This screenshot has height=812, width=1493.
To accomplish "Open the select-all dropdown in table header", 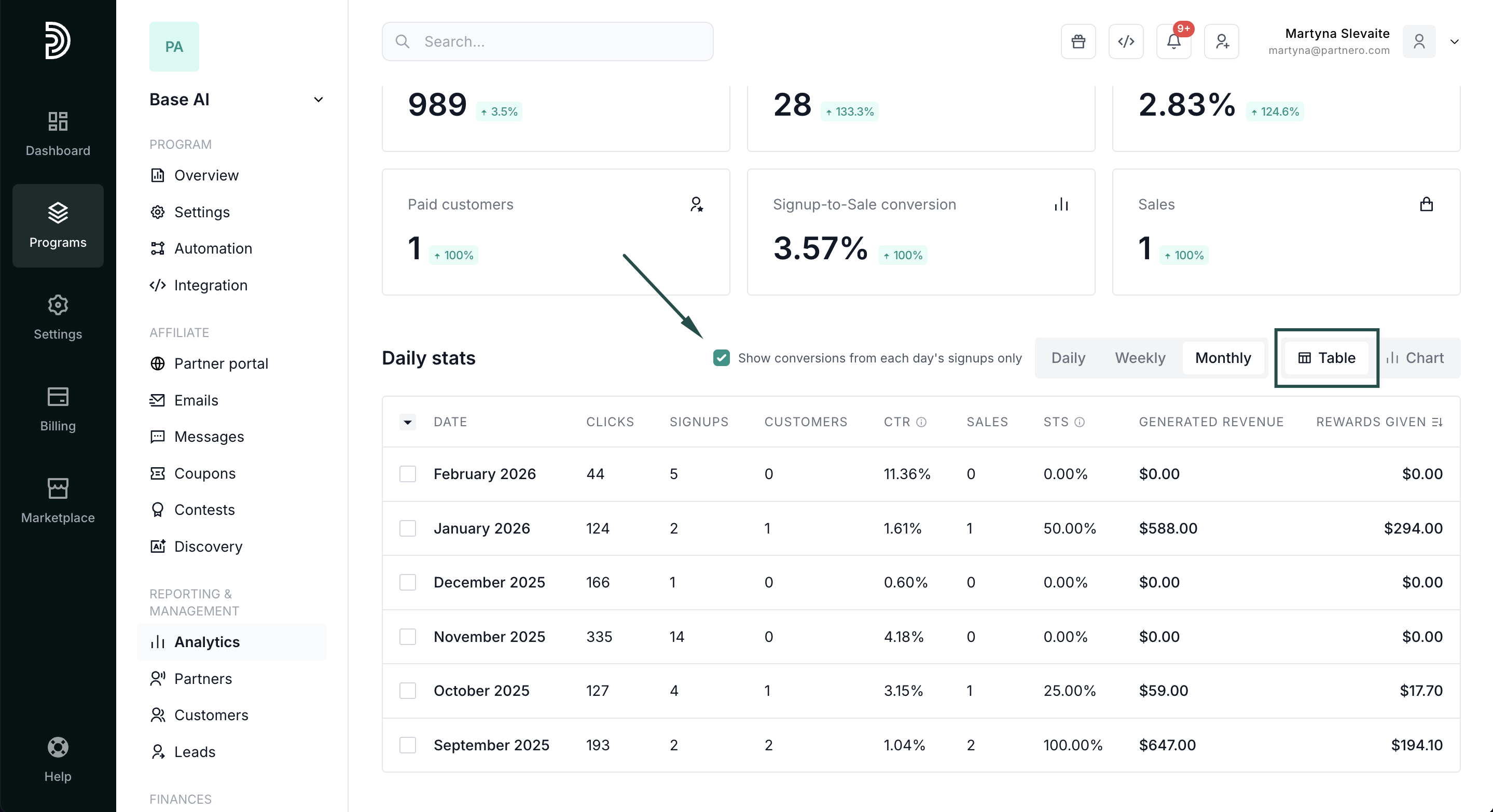I will (x=407, y=422).
